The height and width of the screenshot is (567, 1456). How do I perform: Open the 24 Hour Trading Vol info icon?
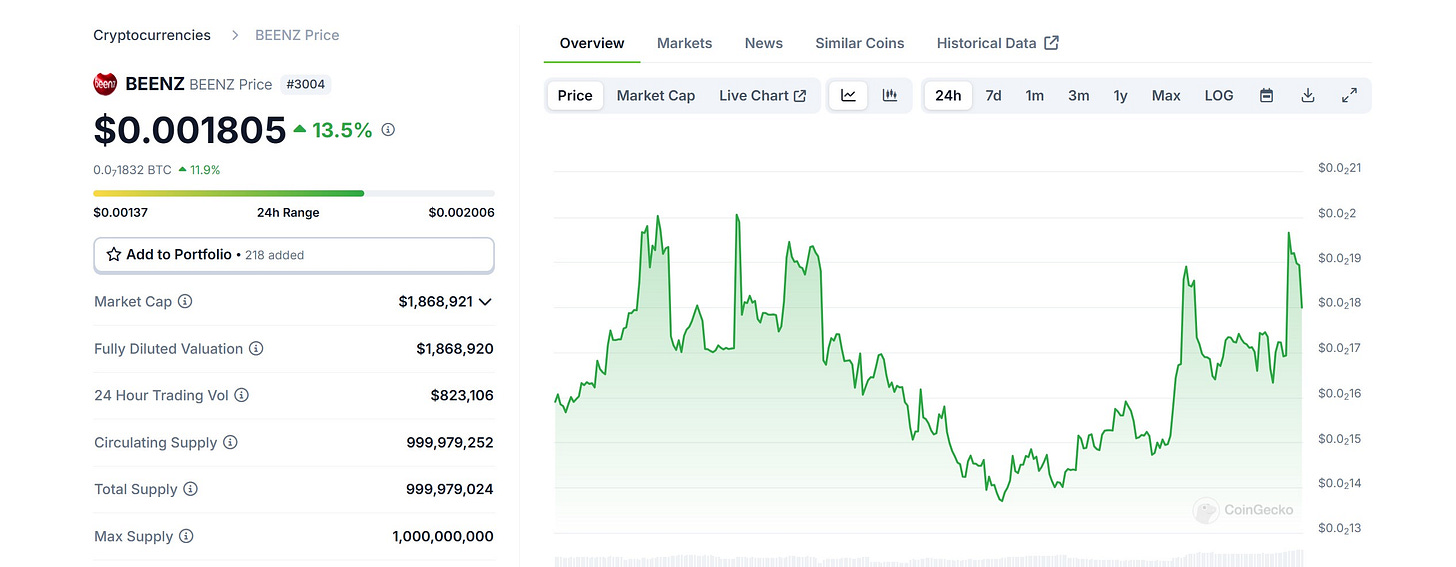point(242,395)
